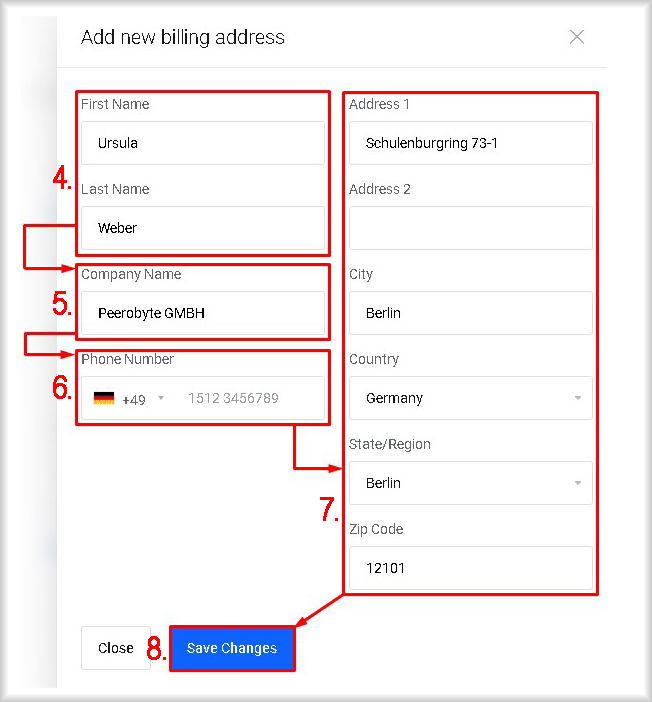Expand the Country dropdown showing Germany
This screenshot has height=702, width=652.
click(x=471, y=398)
